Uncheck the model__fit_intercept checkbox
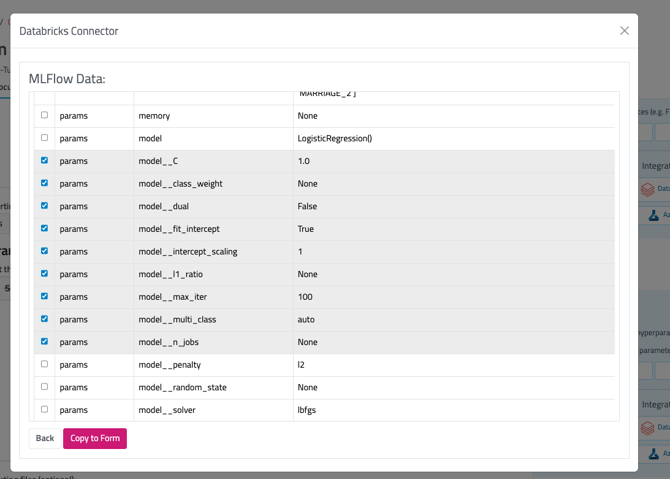Screen dimensions: 670x479 tap(44, 228)
